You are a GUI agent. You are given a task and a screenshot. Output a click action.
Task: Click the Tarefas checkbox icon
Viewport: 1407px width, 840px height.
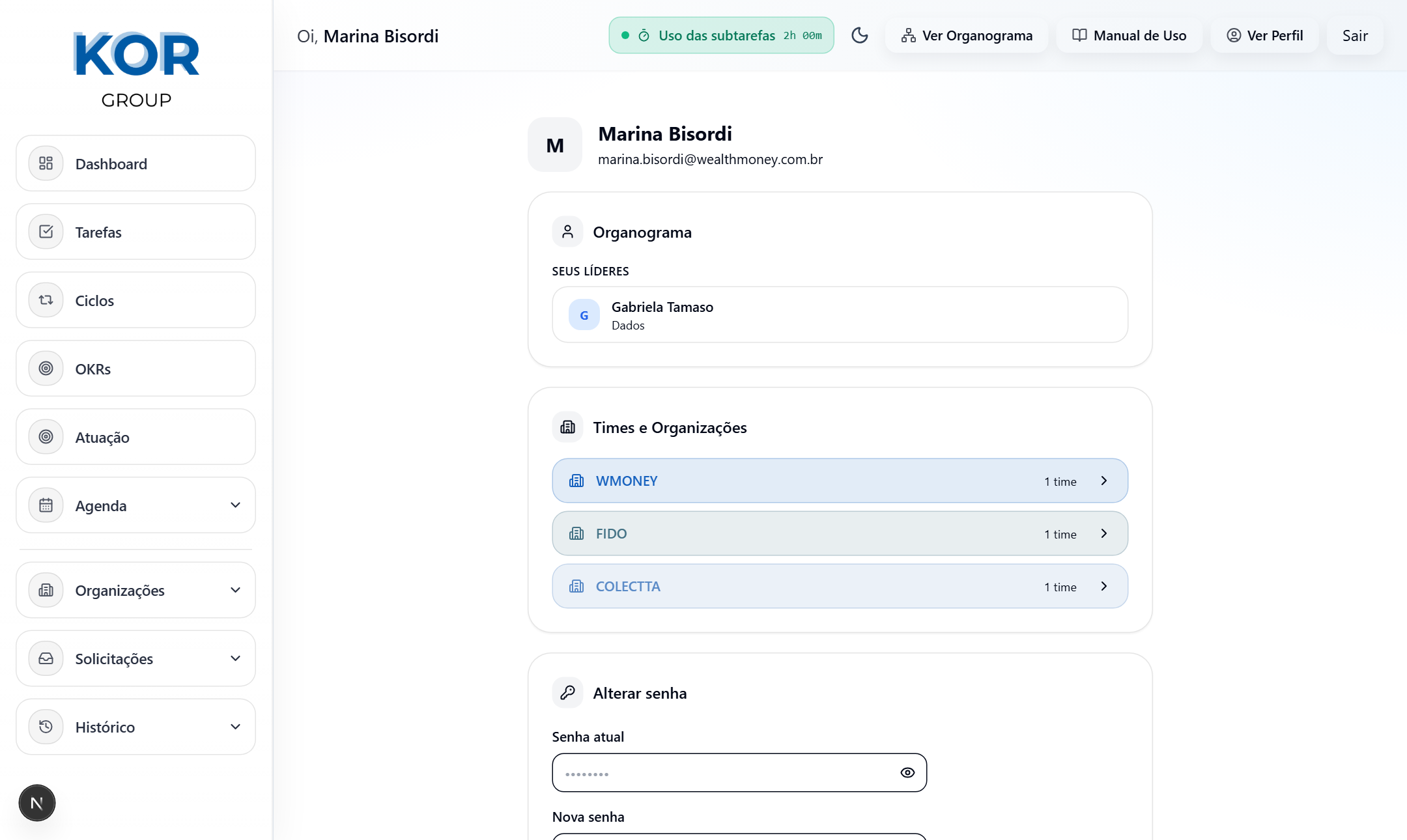click(x=46, y=232)
